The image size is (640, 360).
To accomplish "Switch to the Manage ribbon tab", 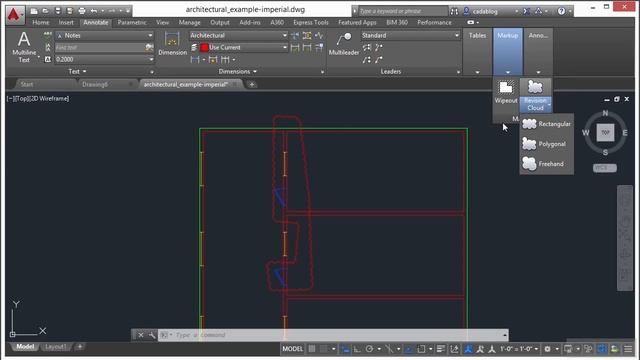I will 189,22.
